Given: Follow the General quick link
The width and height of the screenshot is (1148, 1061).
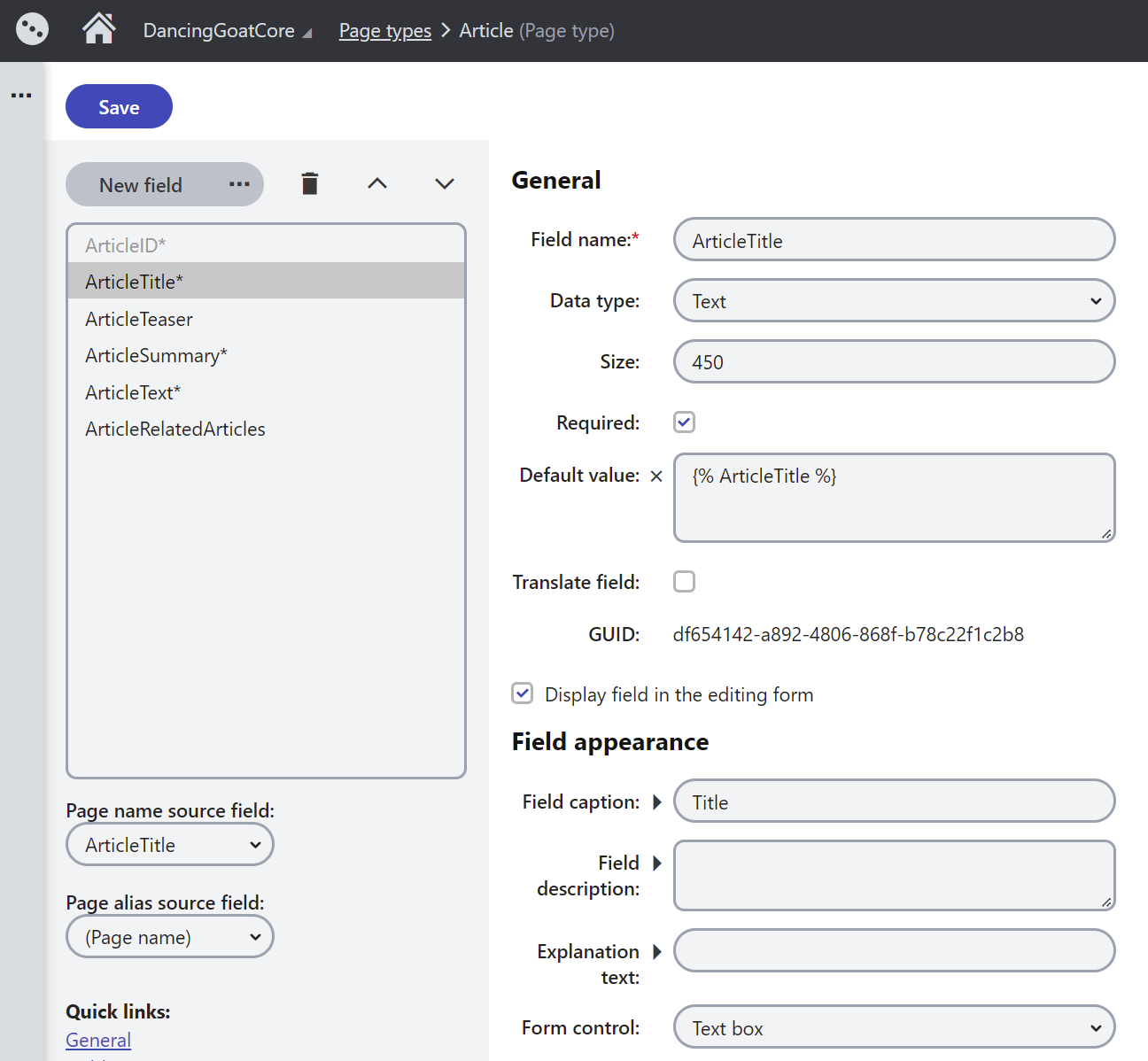Looking at the screenshot, I should click(x=98, y=1041).
